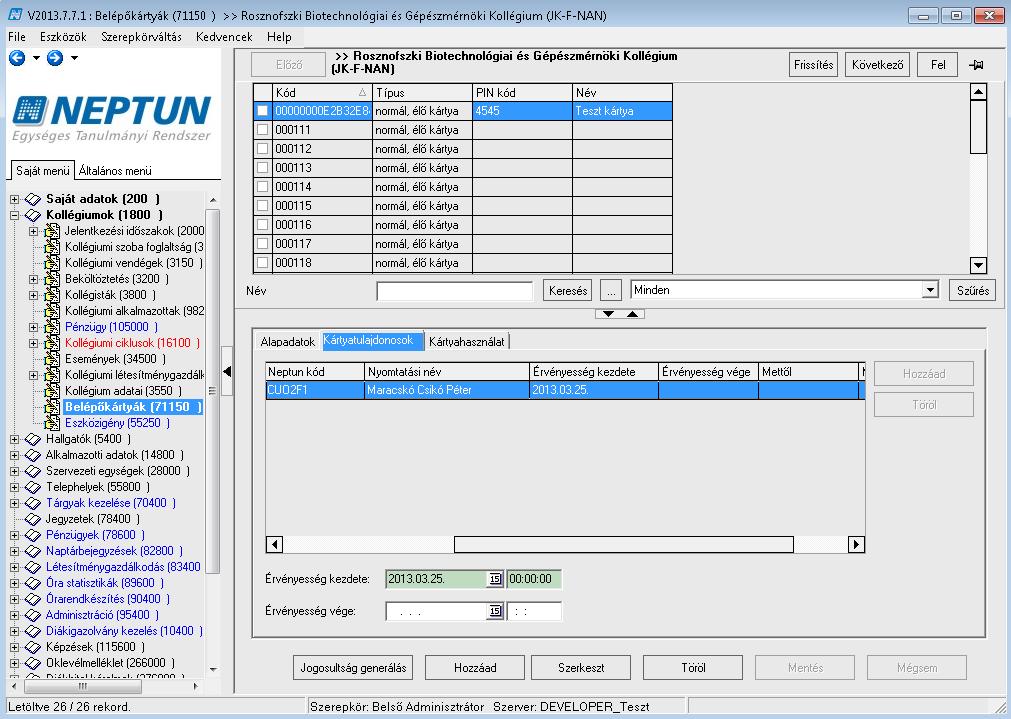
Task: Open calendar picker for Érvényesség kezdete
Action: tap(495, 579)
